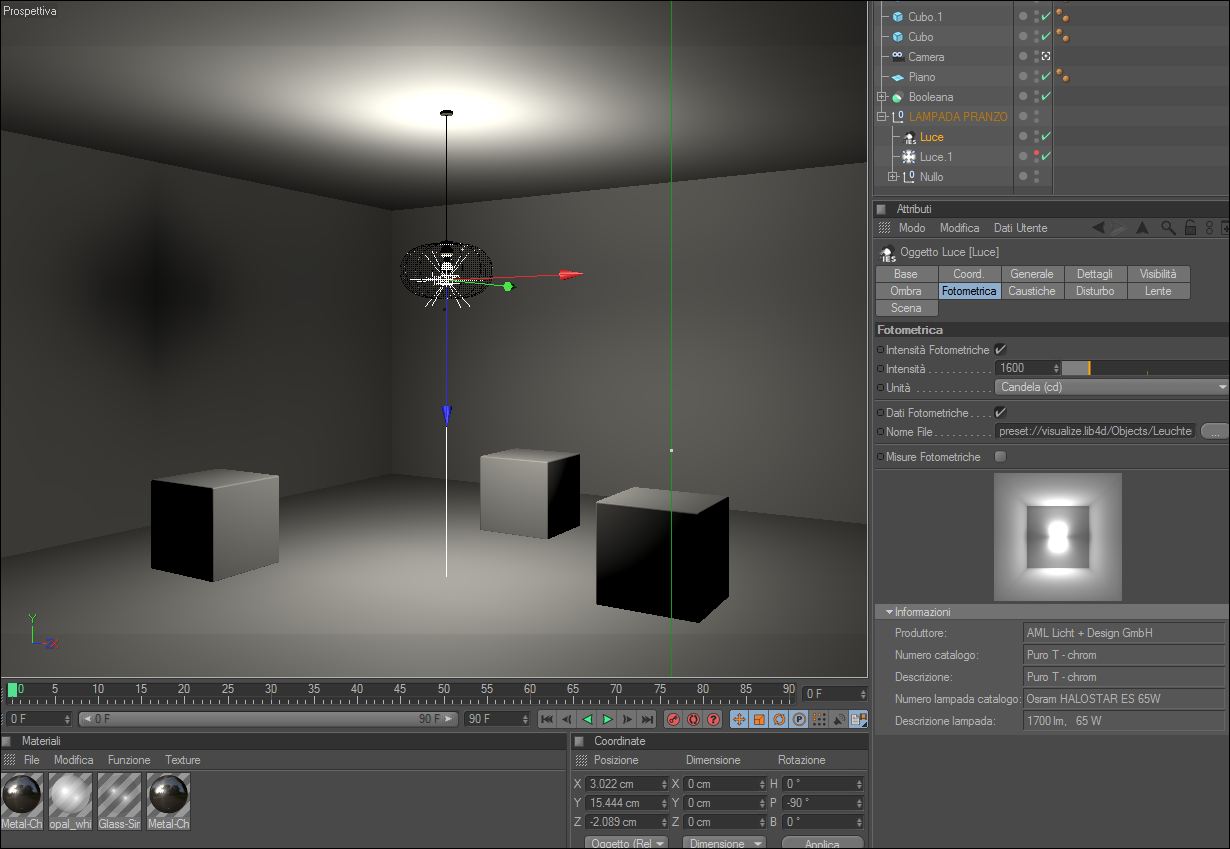Open the Modo menu in Attributi
The height and width of the screenshot is (849, 1230).
click(911, 228)
